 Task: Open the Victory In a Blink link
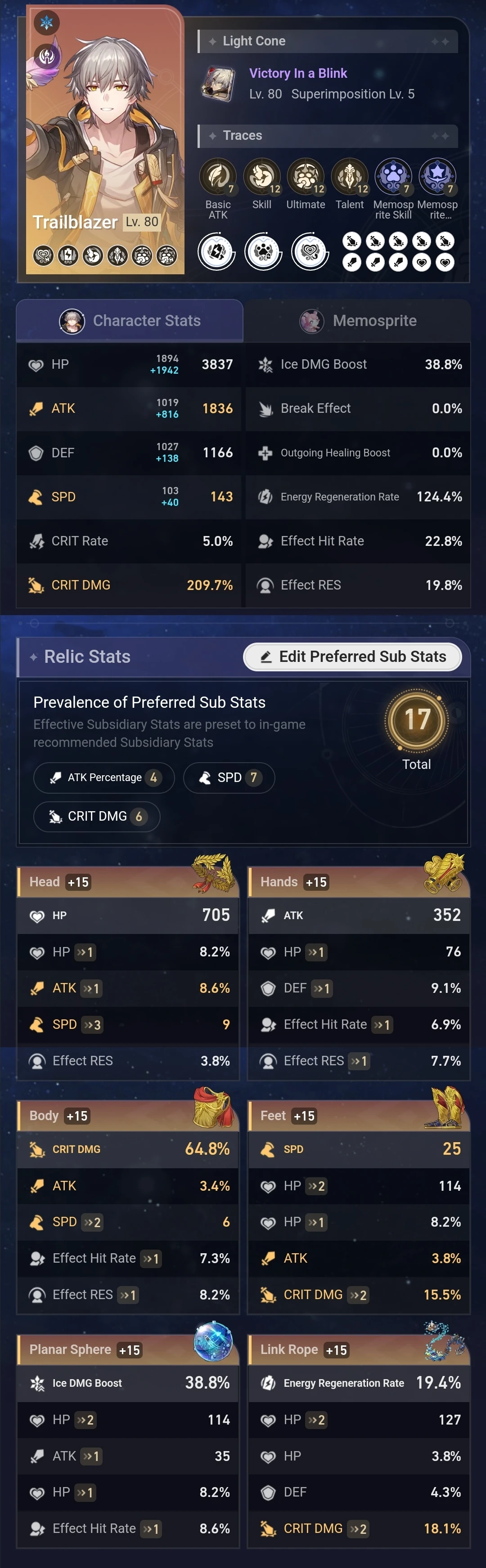point(298,74)
